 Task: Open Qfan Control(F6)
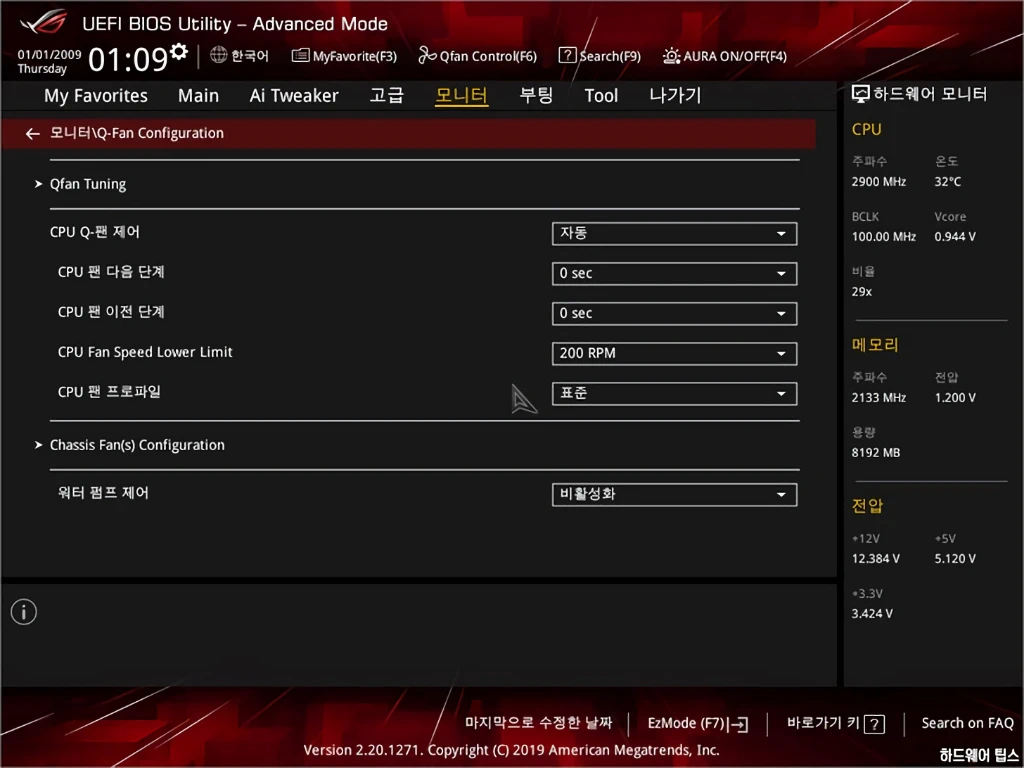[477, 56]
